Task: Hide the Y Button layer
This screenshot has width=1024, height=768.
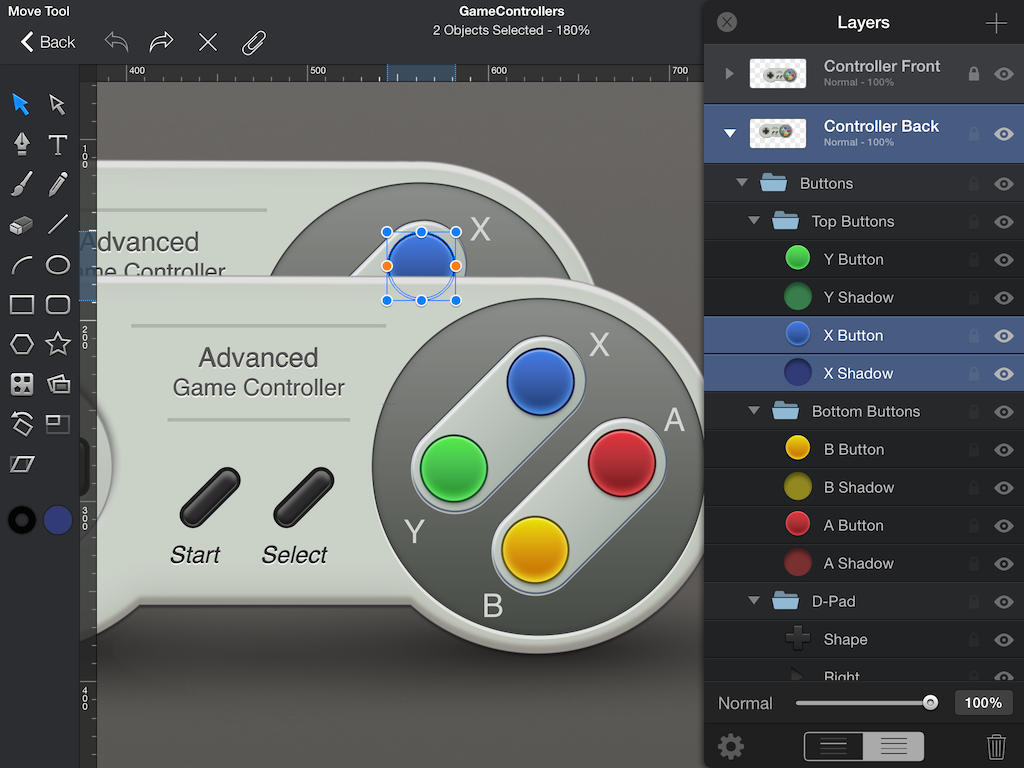Action: 1003,258
